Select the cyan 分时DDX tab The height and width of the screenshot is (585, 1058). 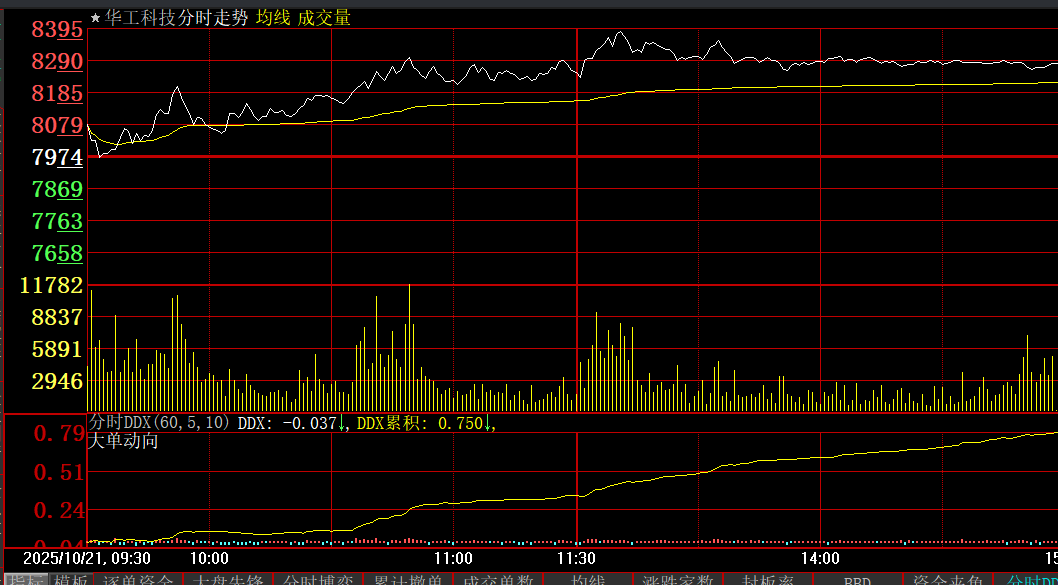point(1026,580)
